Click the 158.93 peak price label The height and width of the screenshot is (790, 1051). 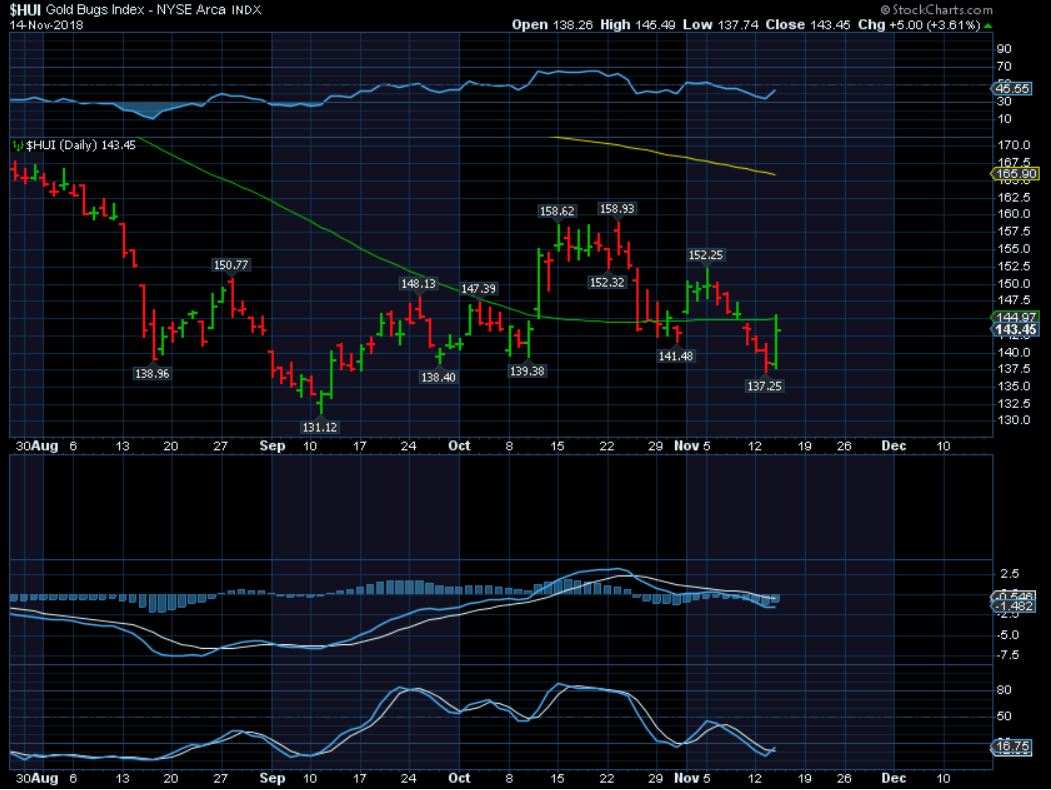(x=617, y=209)
